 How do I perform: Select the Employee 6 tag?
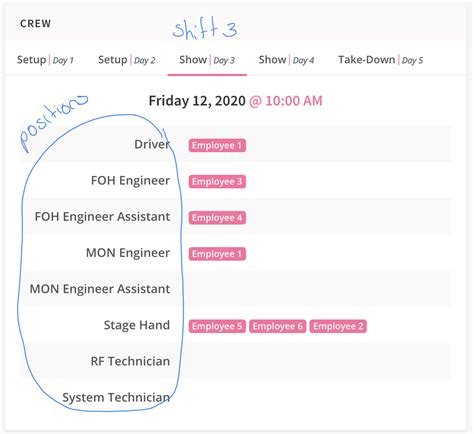pyautogui.click(x=277, y=326)
